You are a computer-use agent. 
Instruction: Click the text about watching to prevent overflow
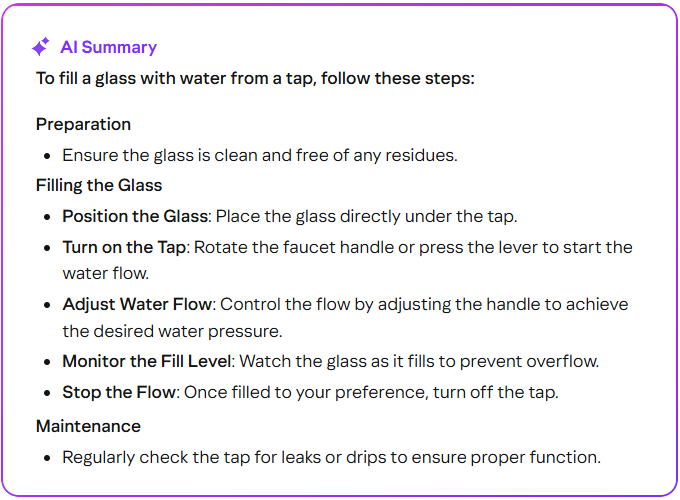[x=430, y=361]
